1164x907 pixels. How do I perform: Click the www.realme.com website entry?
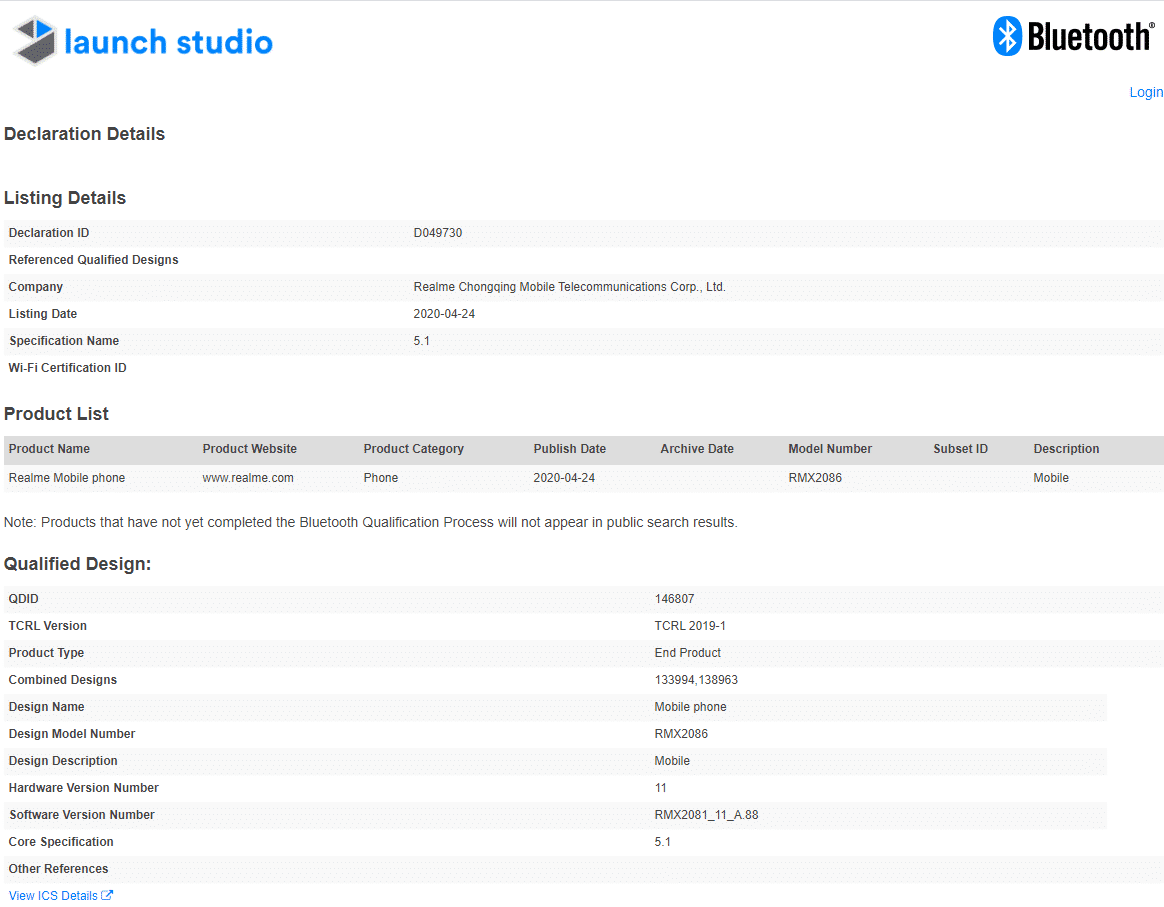tap(249, 477)
